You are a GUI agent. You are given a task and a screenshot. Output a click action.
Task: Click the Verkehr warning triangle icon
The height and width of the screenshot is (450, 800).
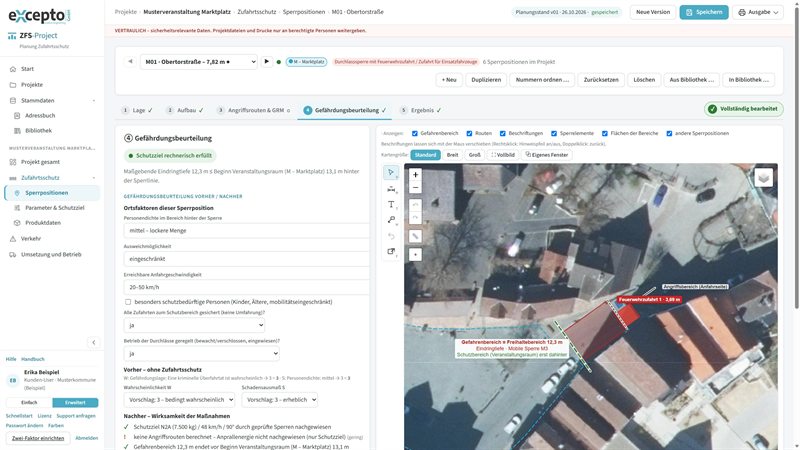pos(13,239)
